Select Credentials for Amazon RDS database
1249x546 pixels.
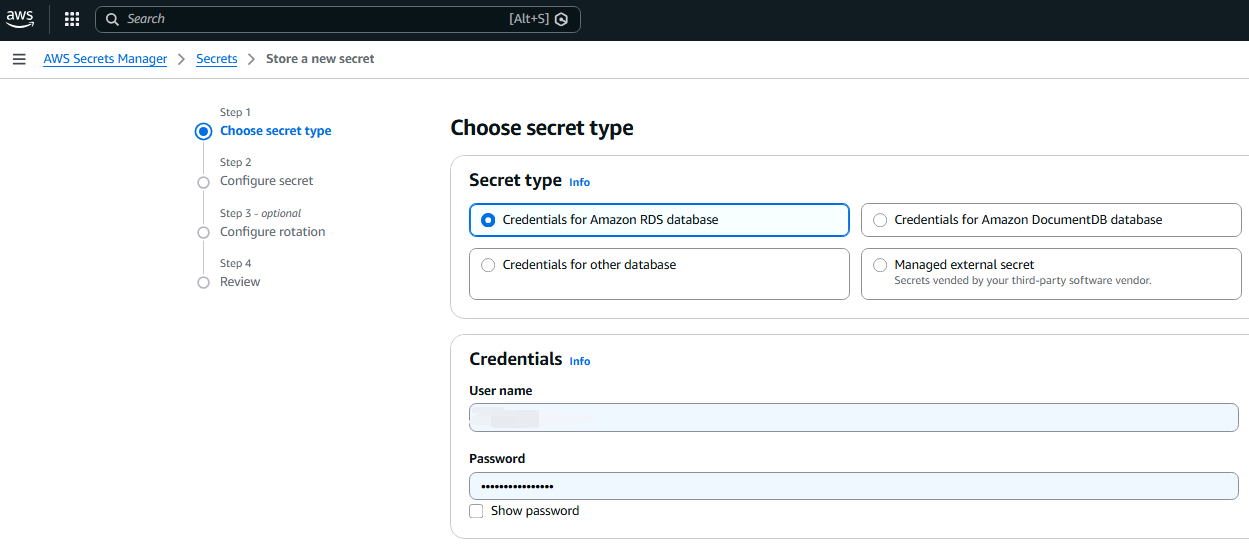pos(488,220)
